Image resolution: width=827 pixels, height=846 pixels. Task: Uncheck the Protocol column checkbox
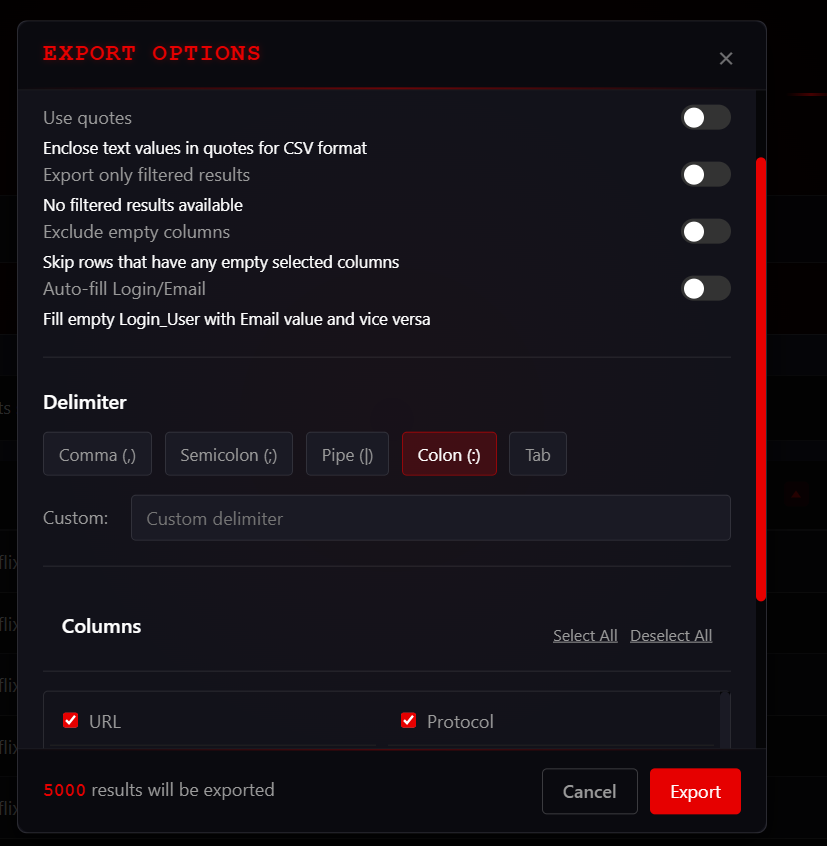point(408,720)
